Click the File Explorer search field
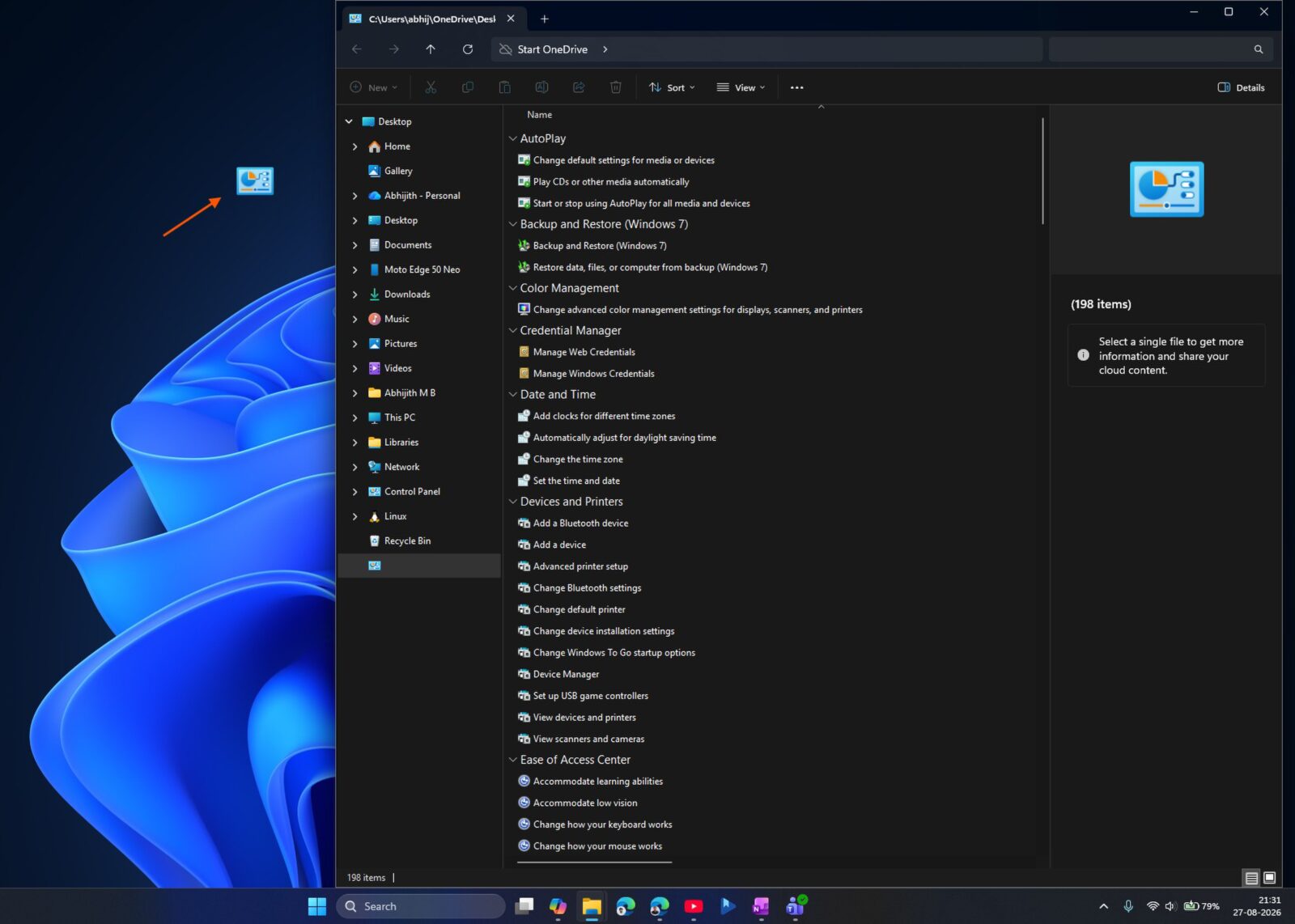Screen dimensions: 1295x924 (1161, 49)
